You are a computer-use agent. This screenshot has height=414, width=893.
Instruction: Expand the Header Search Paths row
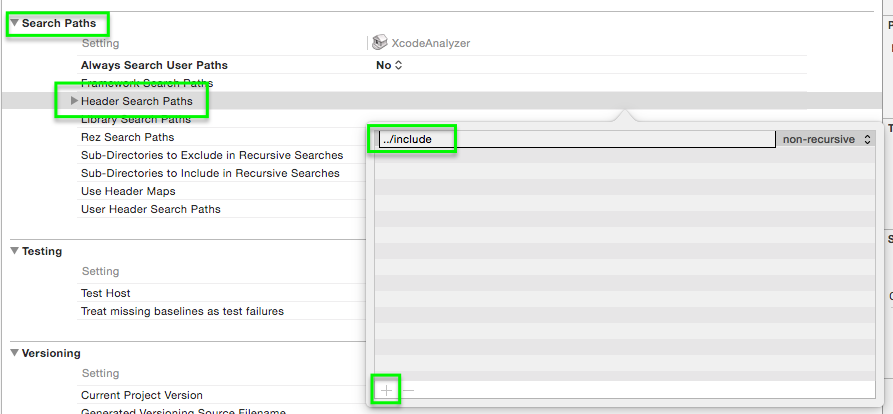click(74, 101)
